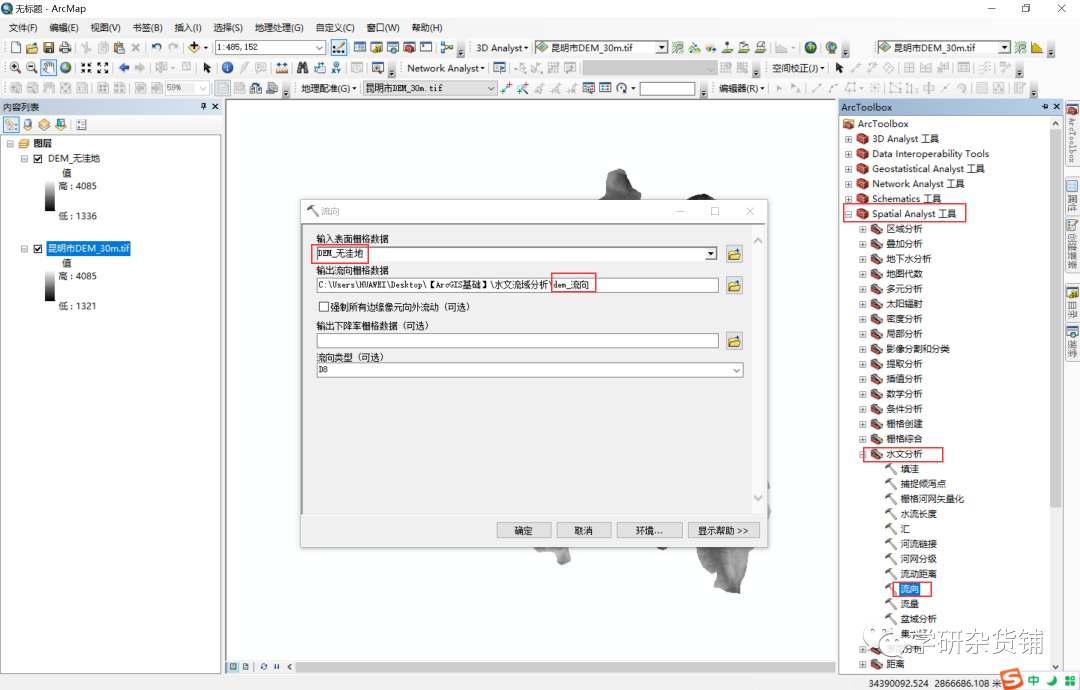
Task: Open the 编辑(E) menu
Action: coord(63,28)
